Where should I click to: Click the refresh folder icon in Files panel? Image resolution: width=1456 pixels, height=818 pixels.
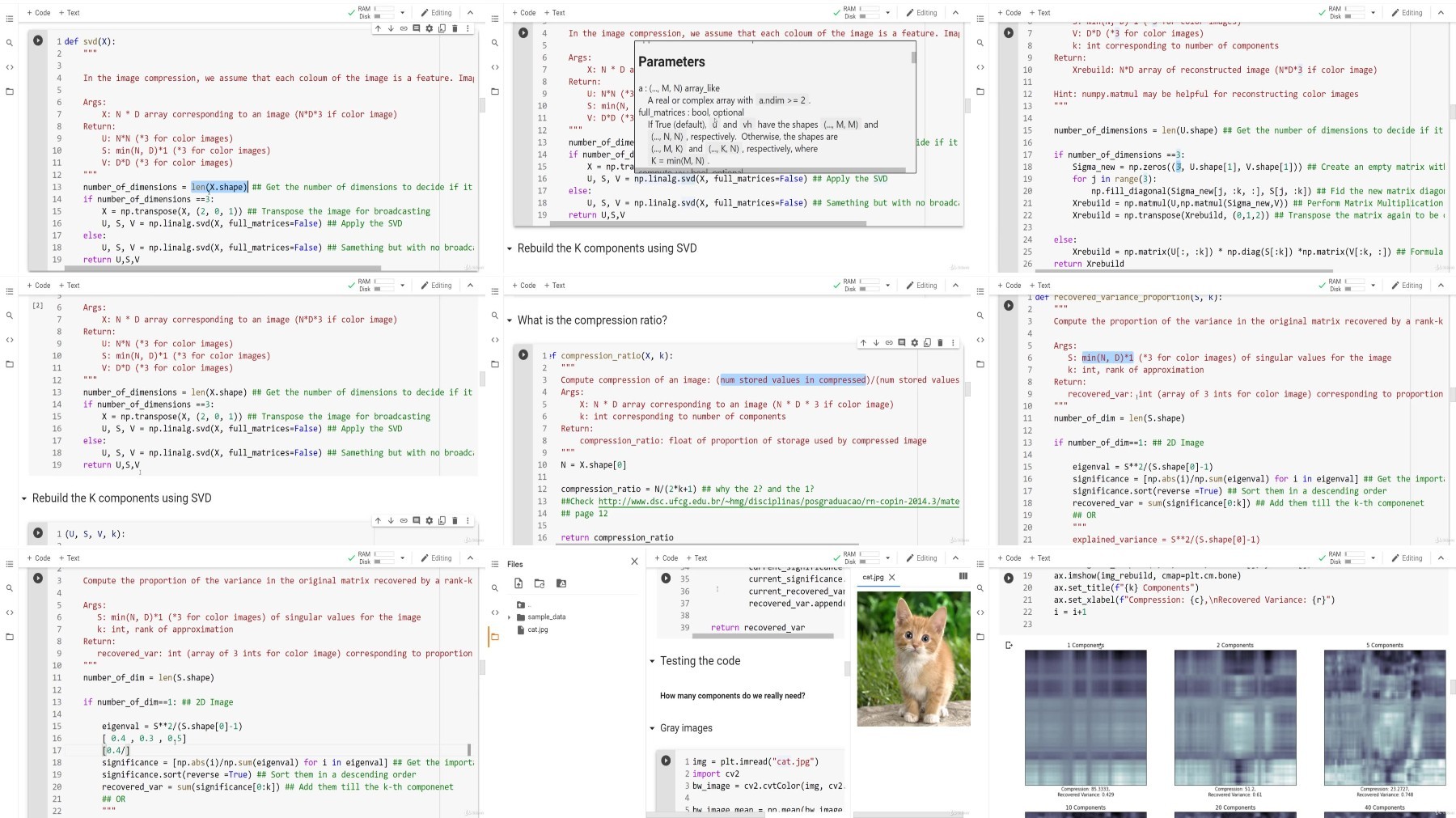540,583
